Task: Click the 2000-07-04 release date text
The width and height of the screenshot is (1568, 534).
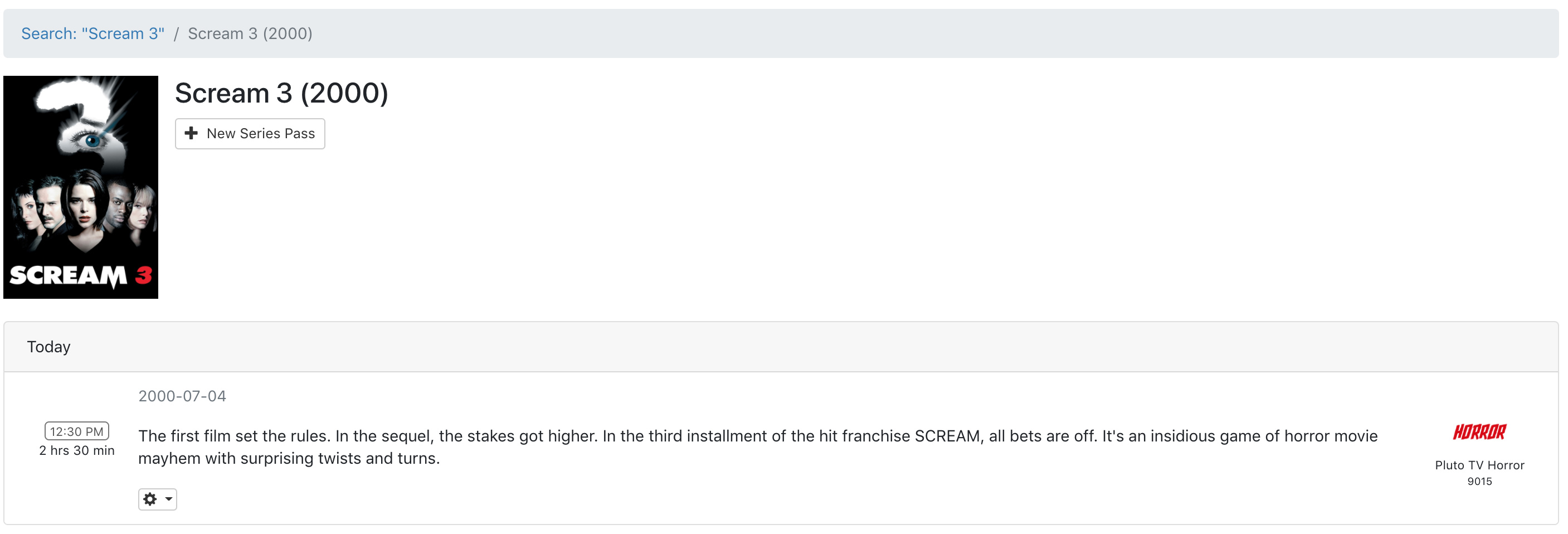Action: coord(182,396)
